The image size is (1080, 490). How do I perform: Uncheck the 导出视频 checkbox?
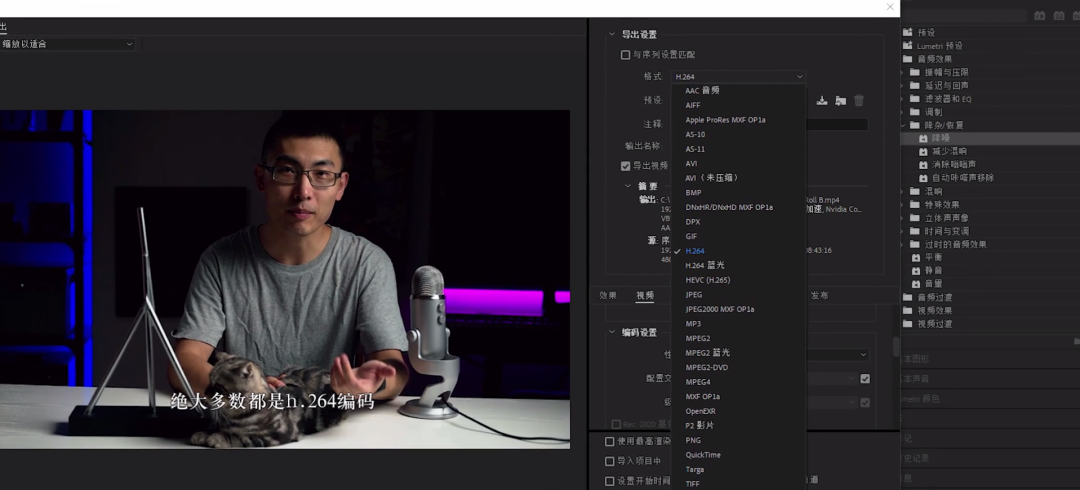click(x=626, y=166)
